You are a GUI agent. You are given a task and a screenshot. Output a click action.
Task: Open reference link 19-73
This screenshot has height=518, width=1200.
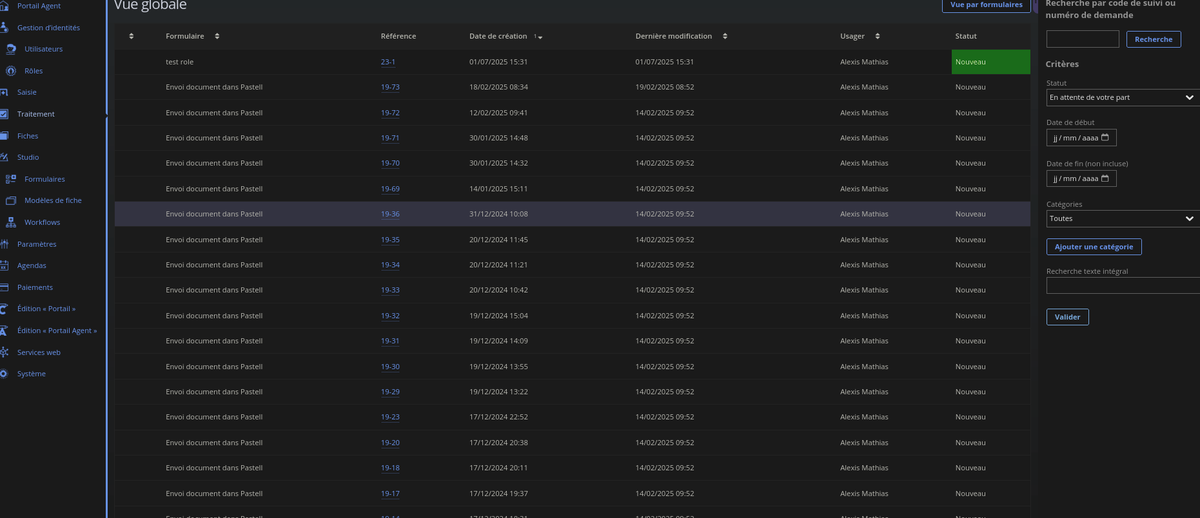[390, 87]
